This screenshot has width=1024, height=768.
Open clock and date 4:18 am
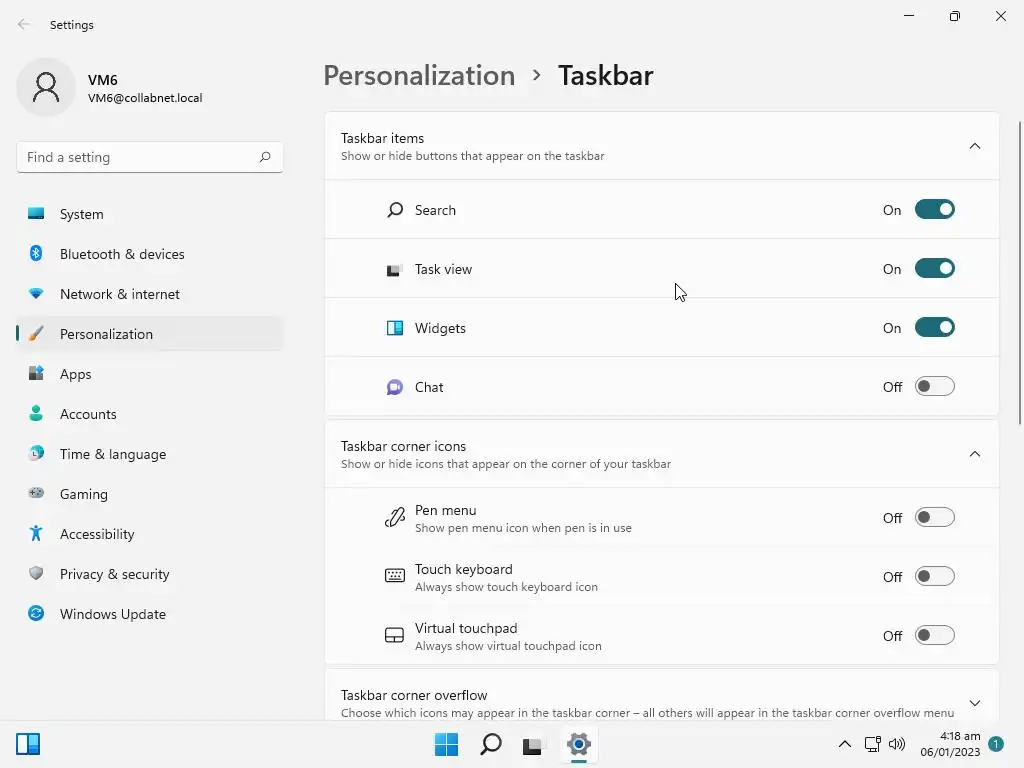click(950, 744)
